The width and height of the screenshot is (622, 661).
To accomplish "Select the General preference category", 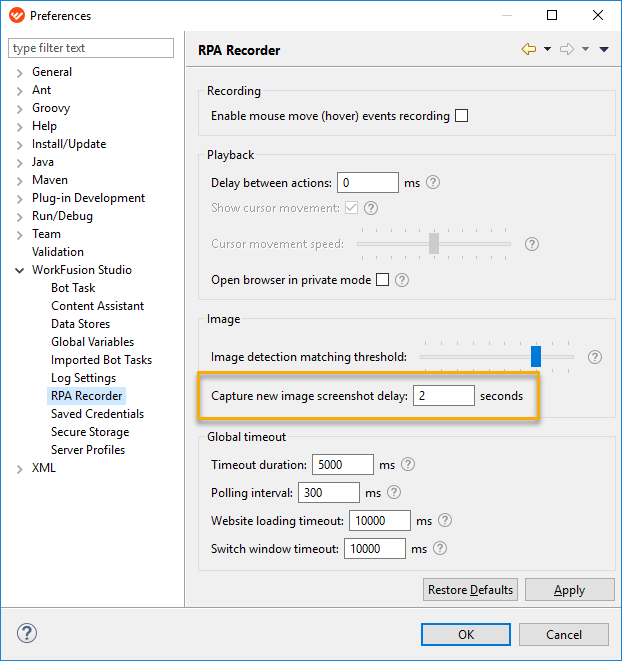I will point(52,72).
